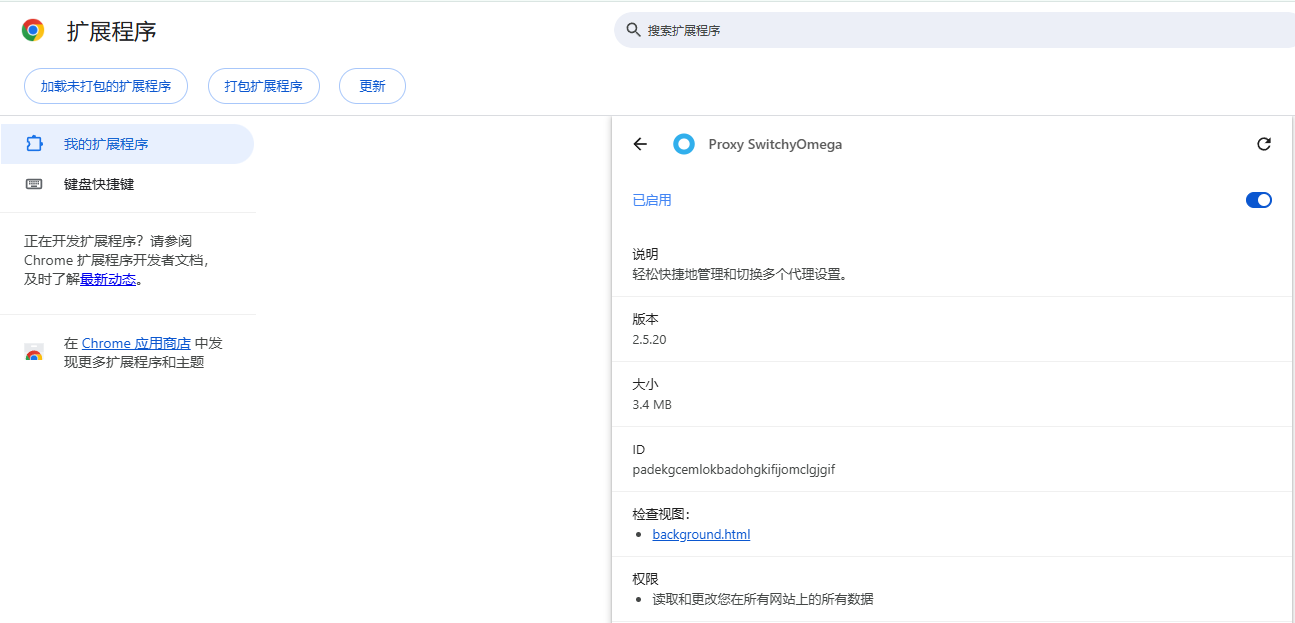
Task: Open the background.html inspect view link
Action: [701, 535]
